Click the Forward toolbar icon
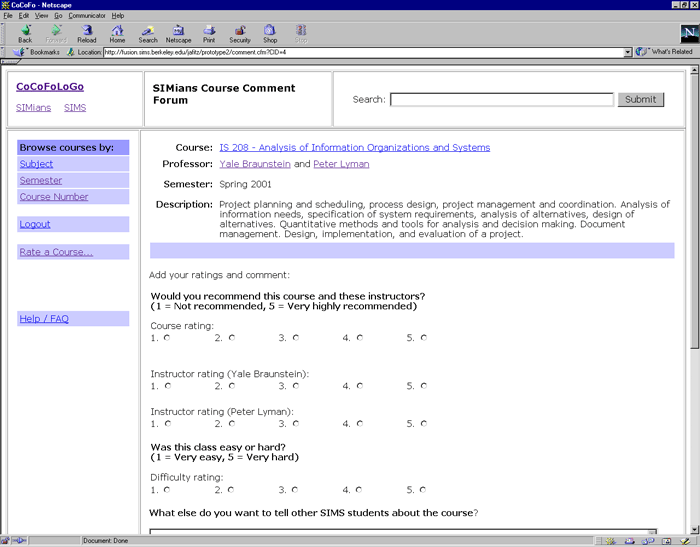This screenshot has height=547, width=700. click(56, 33)
